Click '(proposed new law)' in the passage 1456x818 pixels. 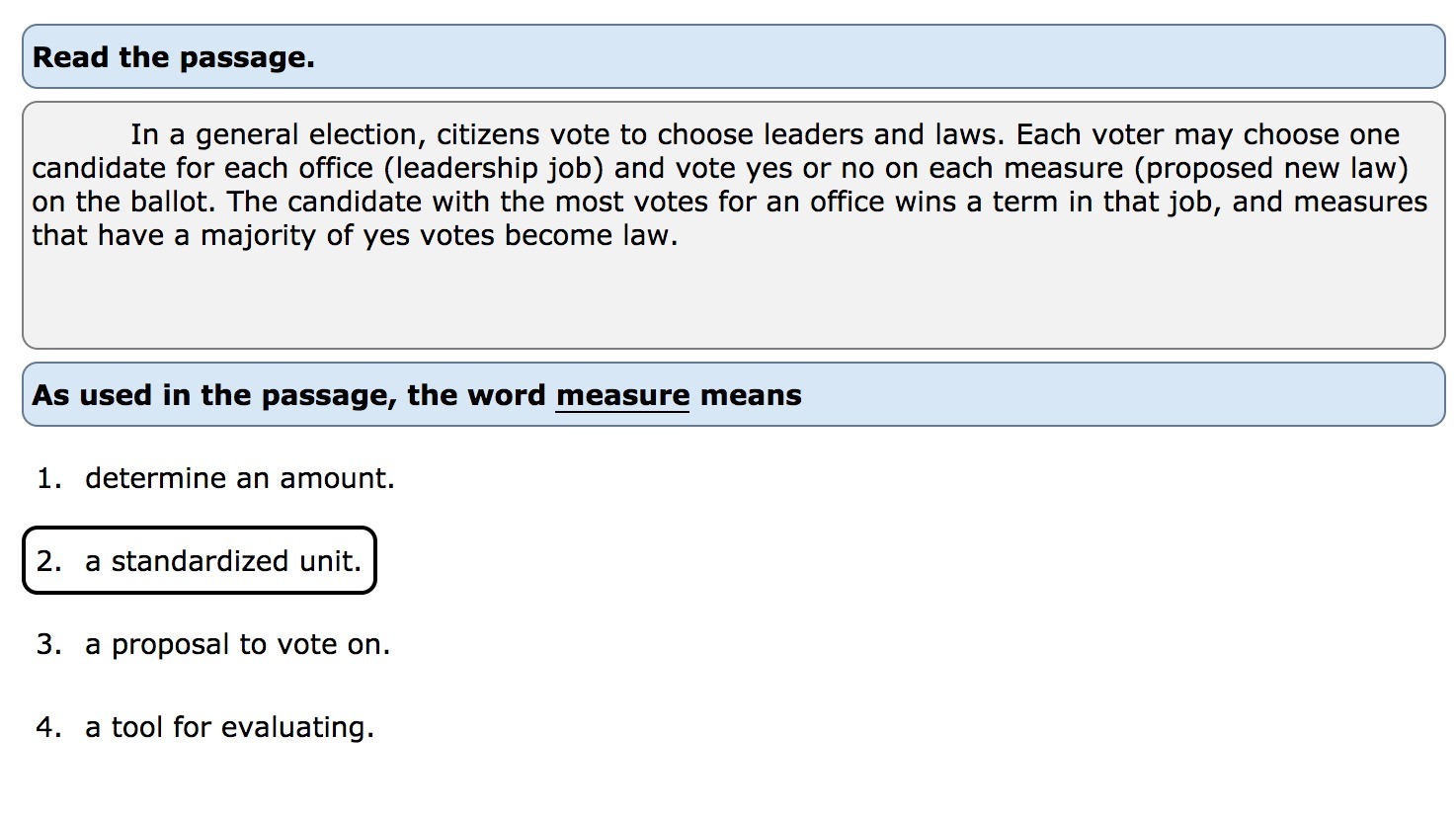click(x=1270, y=168)
